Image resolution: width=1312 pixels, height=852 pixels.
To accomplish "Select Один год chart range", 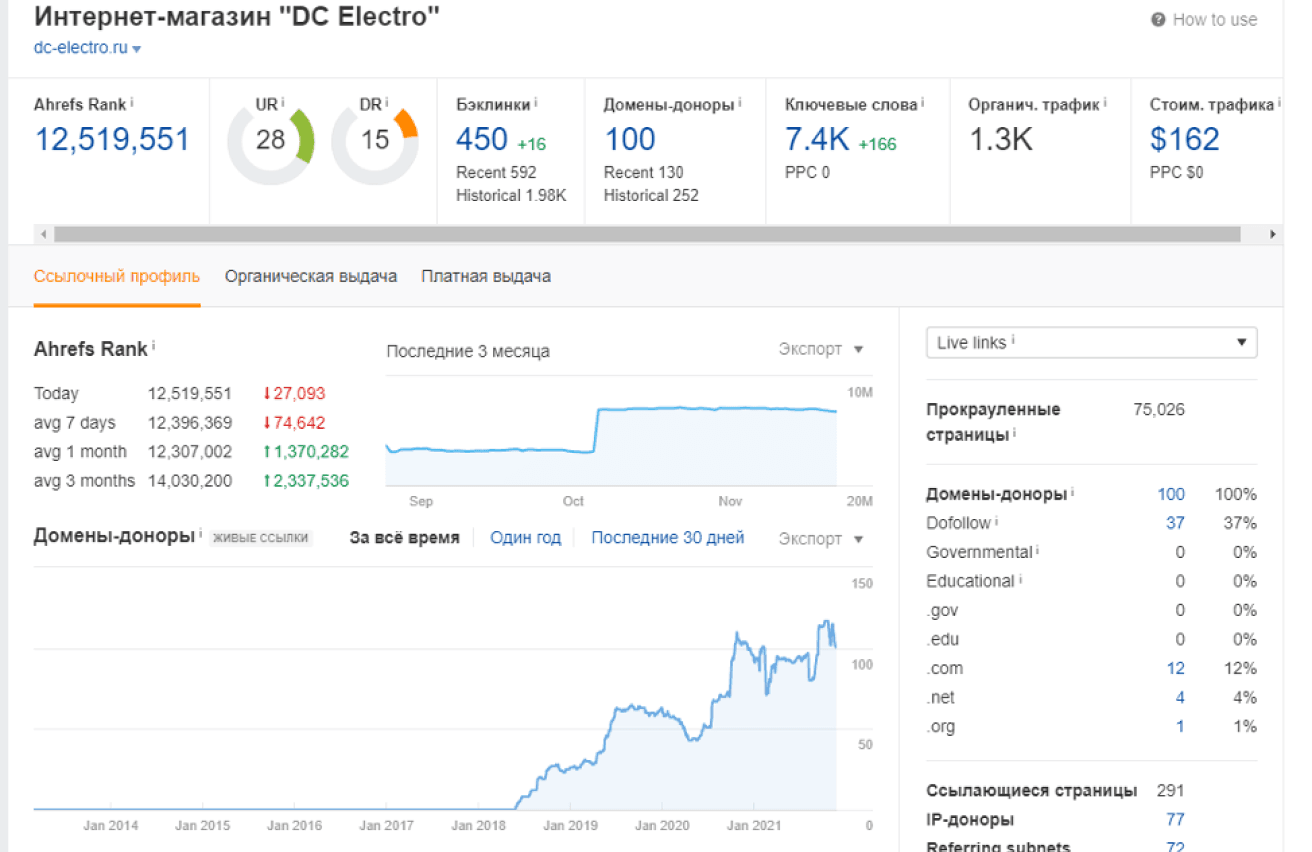I will point(526,538).
